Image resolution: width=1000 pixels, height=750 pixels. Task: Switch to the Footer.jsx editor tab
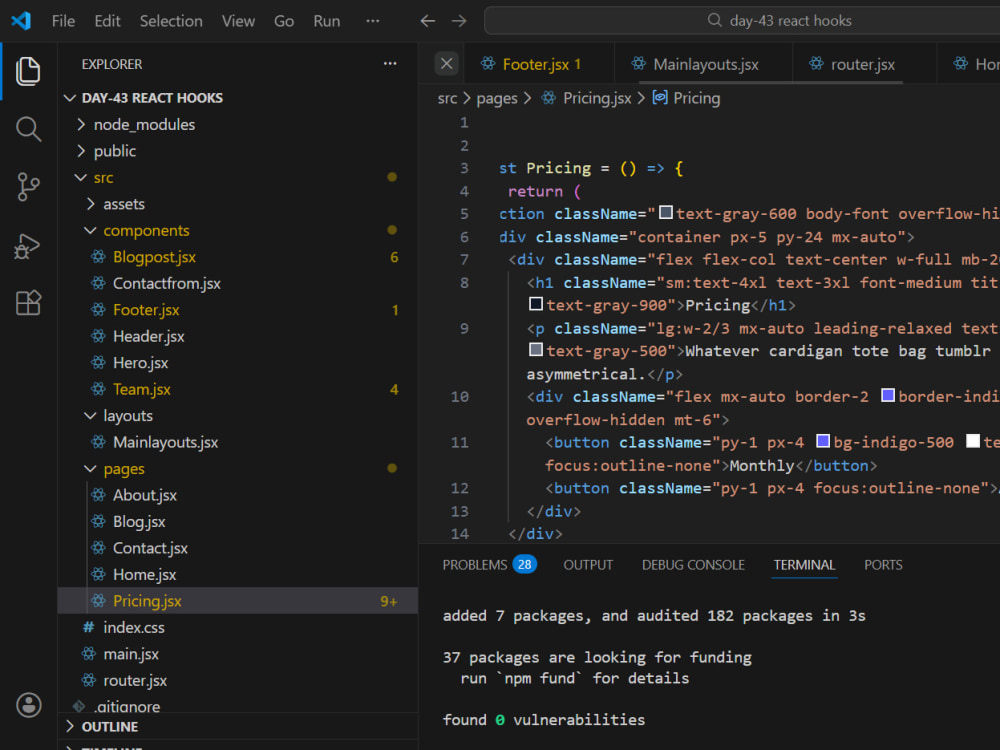point(541,64)
